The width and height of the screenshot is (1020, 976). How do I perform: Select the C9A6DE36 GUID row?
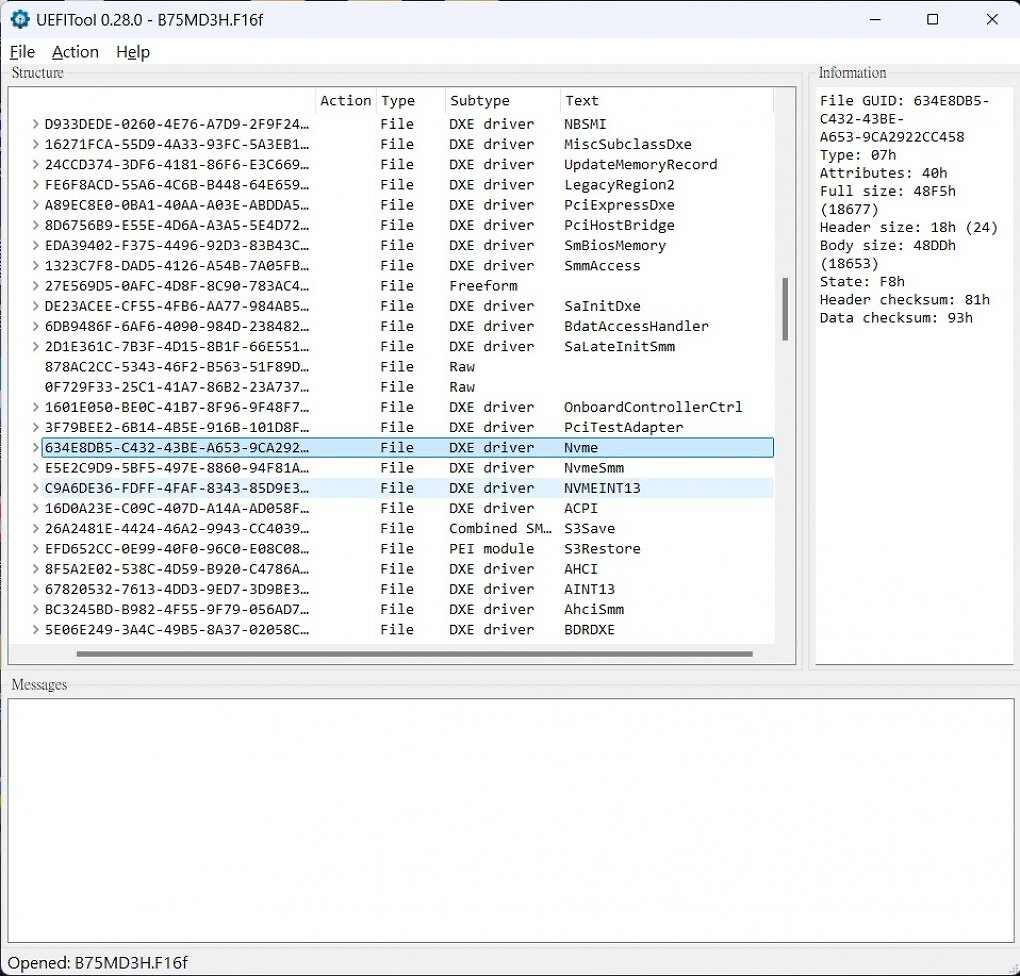408,487
